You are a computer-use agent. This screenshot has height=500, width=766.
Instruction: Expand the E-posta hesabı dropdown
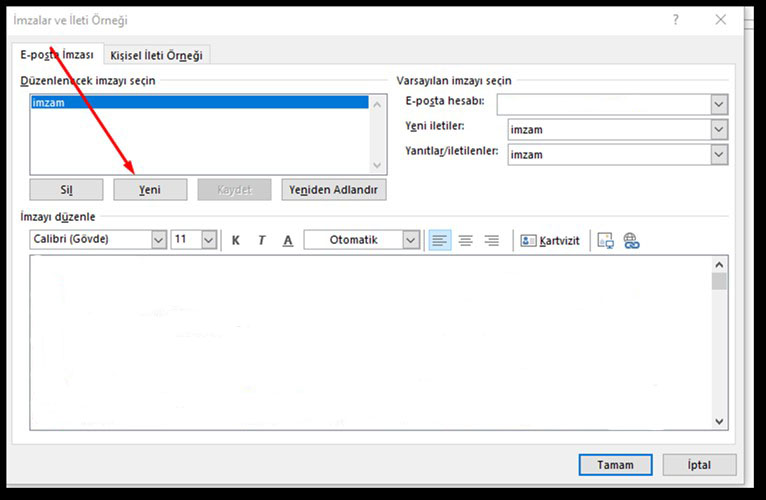719,104
